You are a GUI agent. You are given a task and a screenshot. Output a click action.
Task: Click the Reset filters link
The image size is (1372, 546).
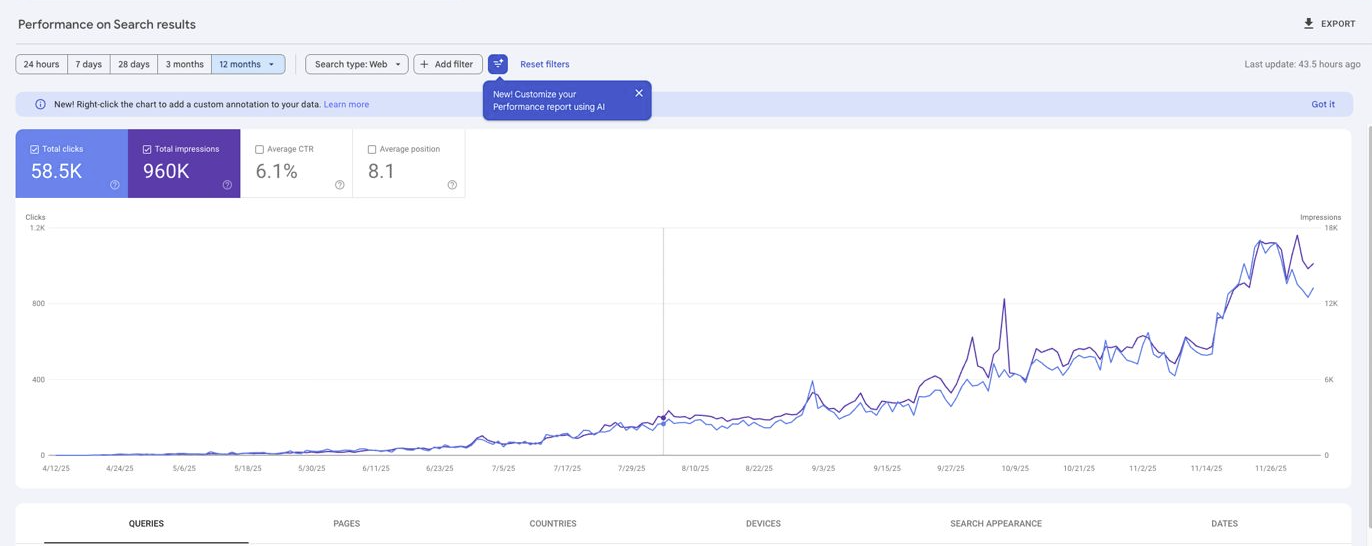(544, 64)
